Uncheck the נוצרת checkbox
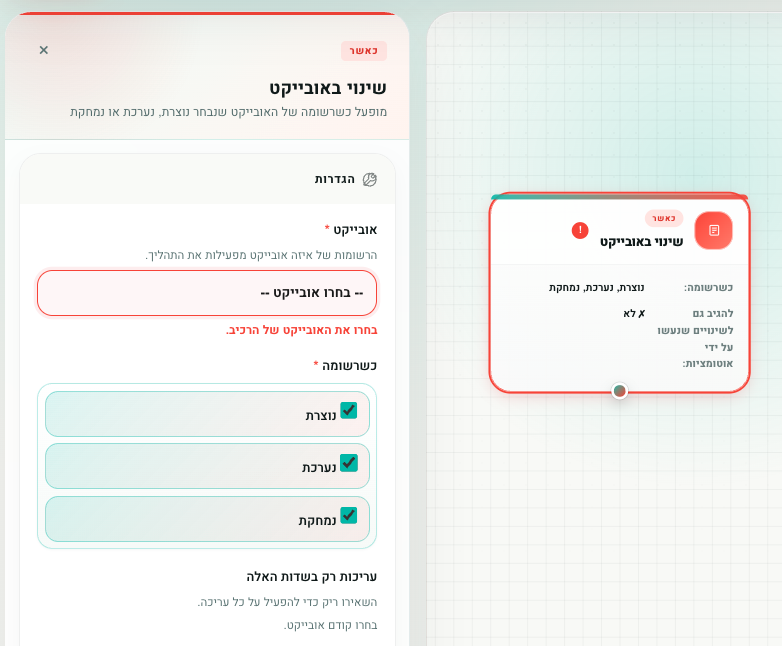This screenshot has height=646, width=782. [349, 411]
